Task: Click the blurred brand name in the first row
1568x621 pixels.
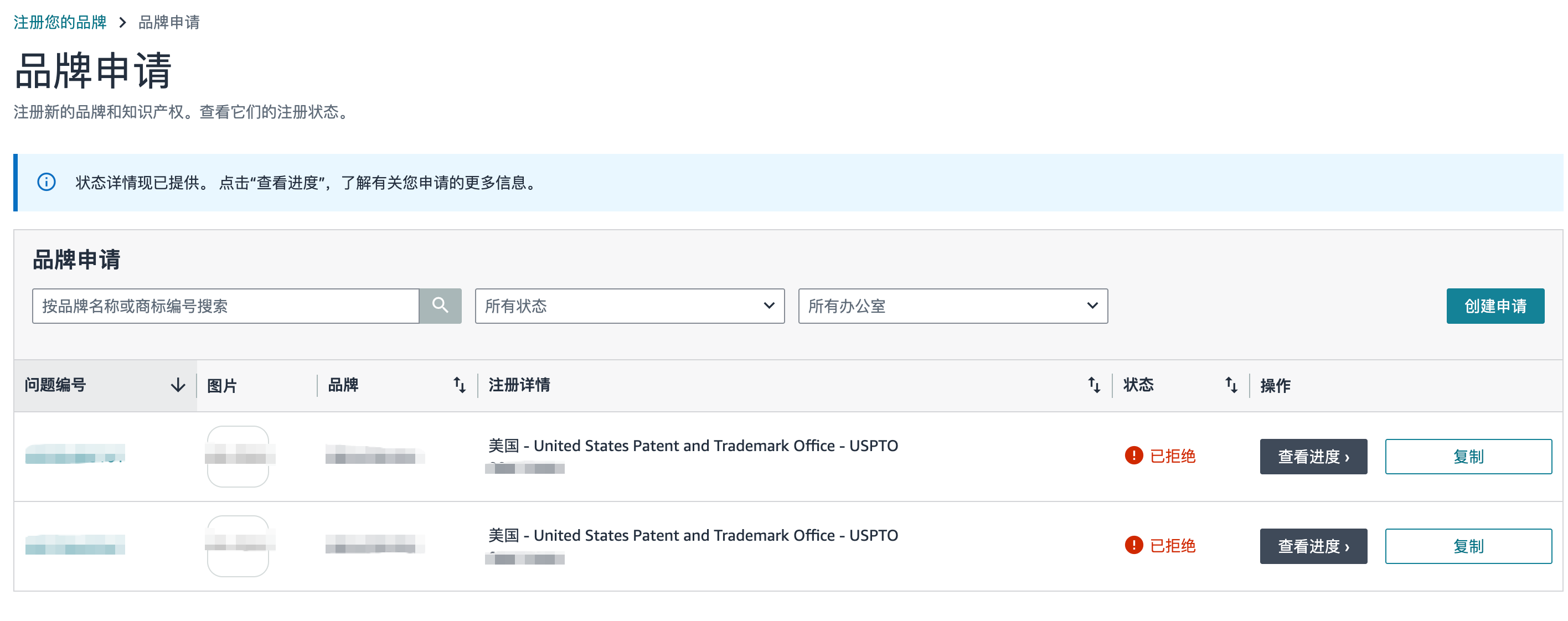Action: (375, 454)
